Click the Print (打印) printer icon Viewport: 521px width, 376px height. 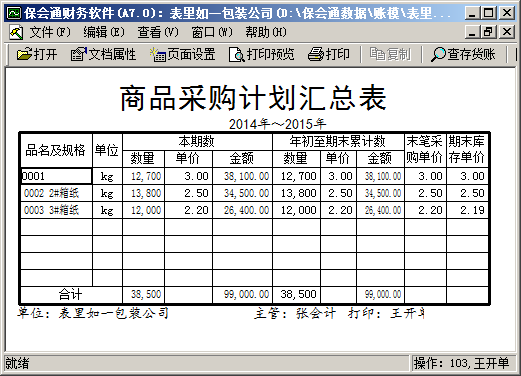[x=315, y=54]
